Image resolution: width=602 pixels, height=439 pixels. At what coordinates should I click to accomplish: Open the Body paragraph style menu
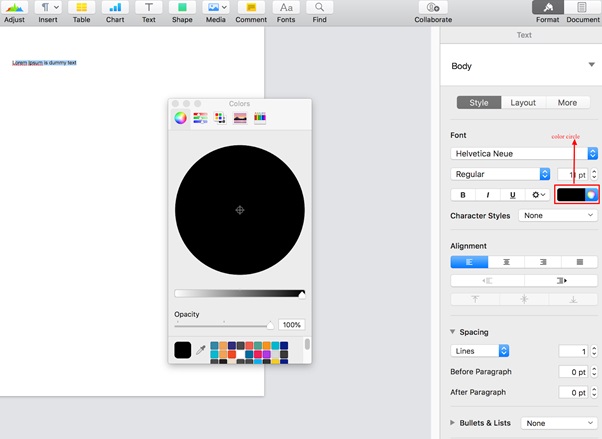pos(521,65)
